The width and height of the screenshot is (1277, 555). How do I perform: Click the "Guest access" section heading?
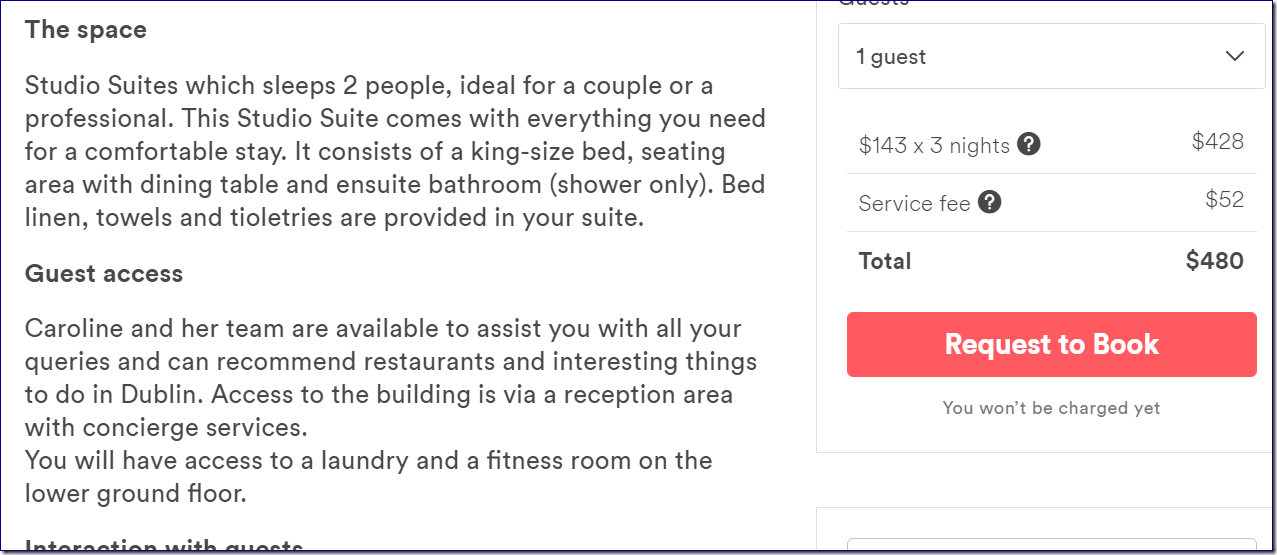104,274
